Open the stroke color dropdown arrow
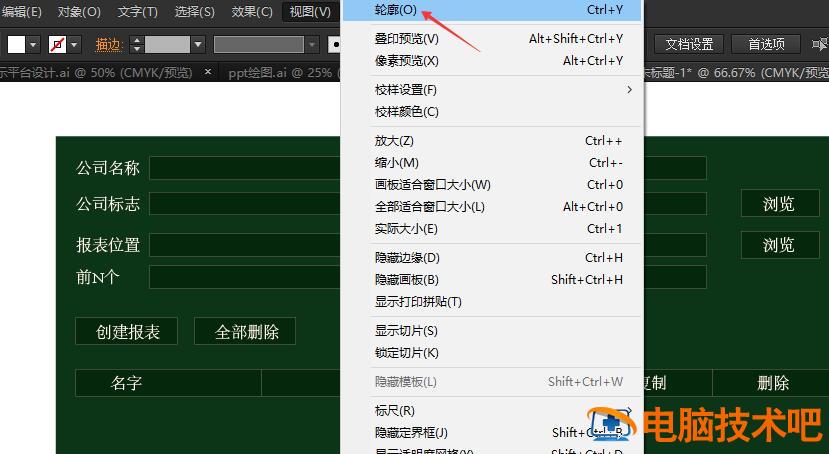This screenshot has height=454, width=829. coord(76,45)
